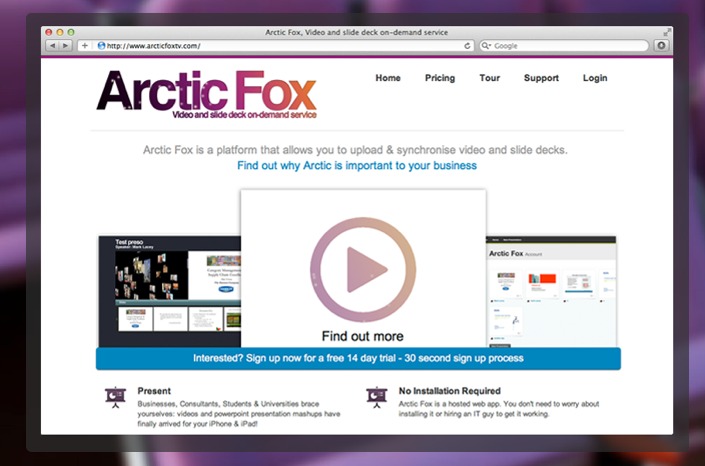Viewport: 705px width, 466px height.
Task: Click the globe site icon in address bar
Action: click(x=101, y=45)
